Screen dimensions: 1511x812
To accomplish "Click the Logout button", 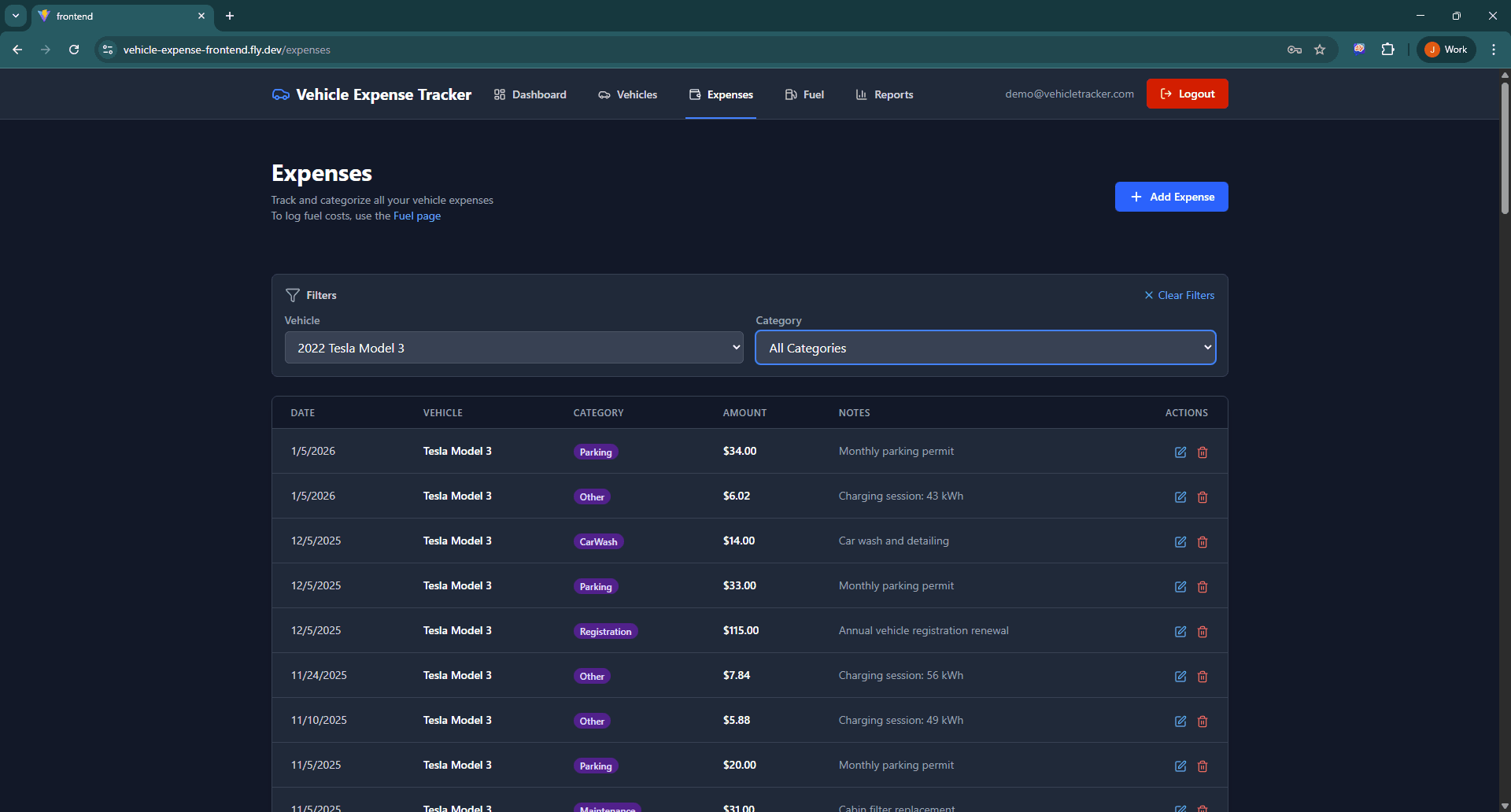I will (1187, 93).
